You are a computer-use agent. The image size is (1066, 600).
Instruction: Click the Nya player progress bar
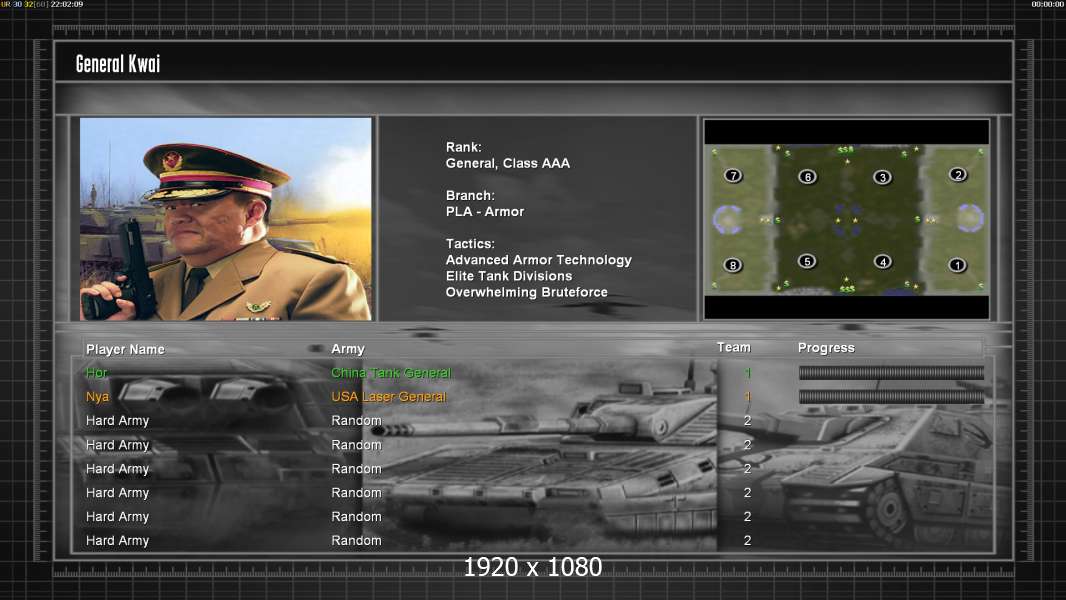tap(891, 396)
